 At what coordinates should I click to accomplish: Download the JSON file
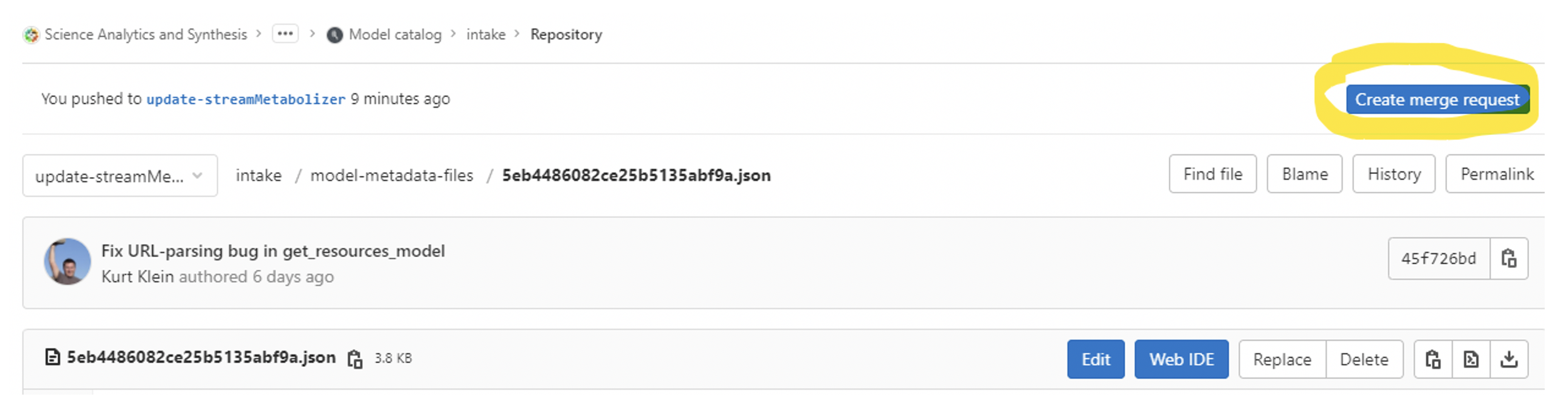click(x=1509, y=359)
